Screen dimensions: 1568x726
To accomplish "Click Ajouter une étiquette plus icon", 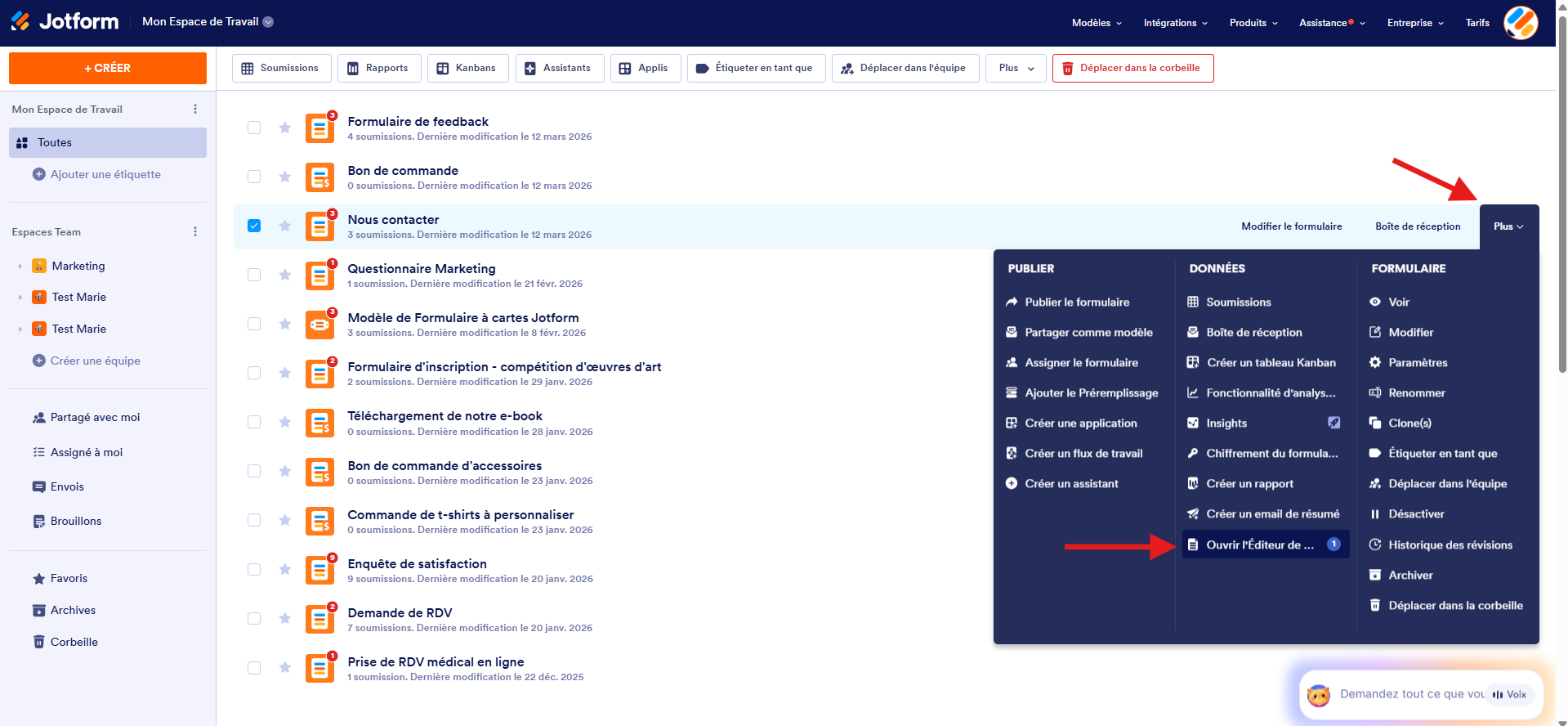I will click(x=38, y=174).
